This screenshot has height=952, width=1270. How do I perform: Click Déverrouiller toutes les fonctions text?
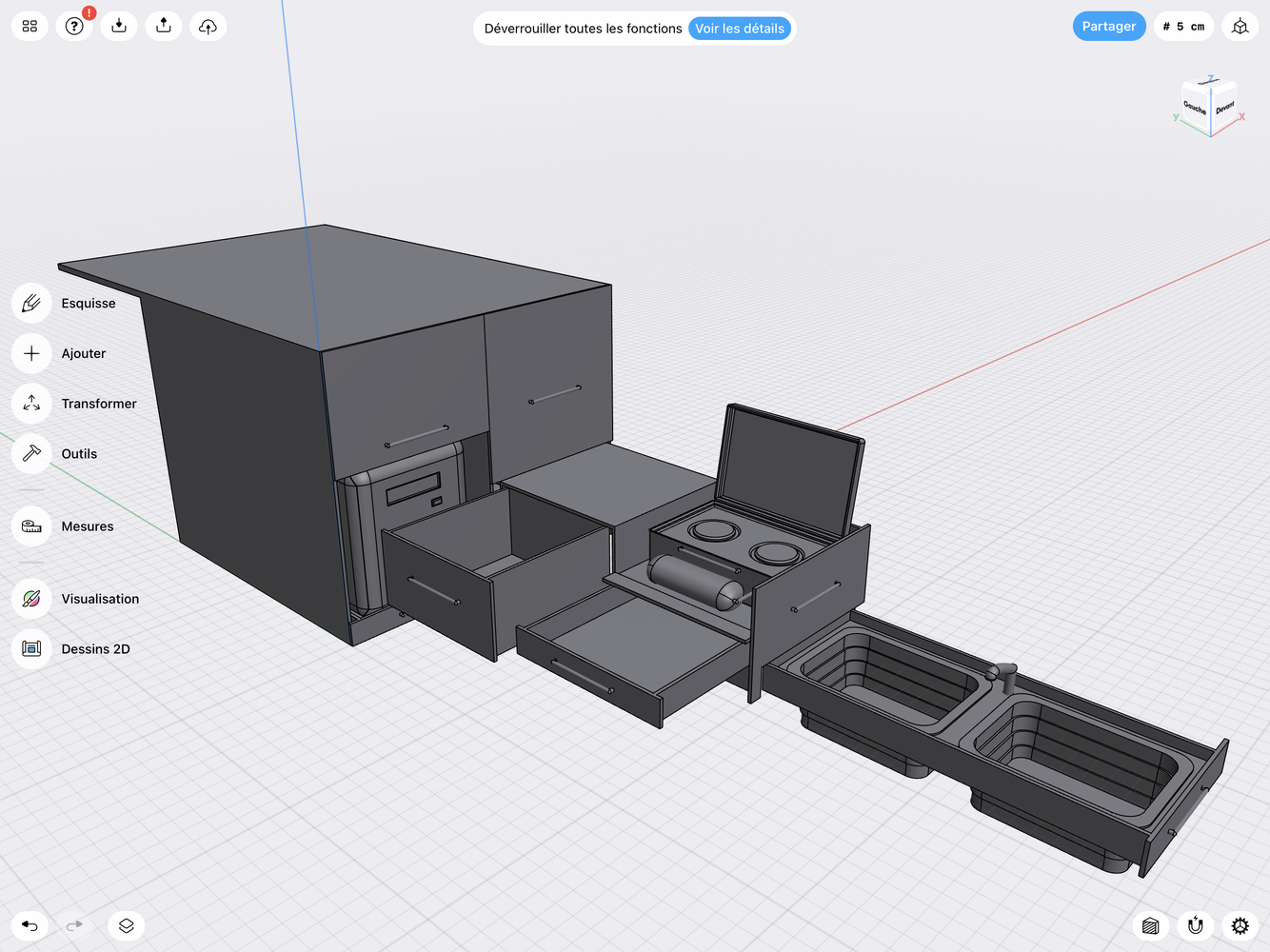tap(583, 29)
